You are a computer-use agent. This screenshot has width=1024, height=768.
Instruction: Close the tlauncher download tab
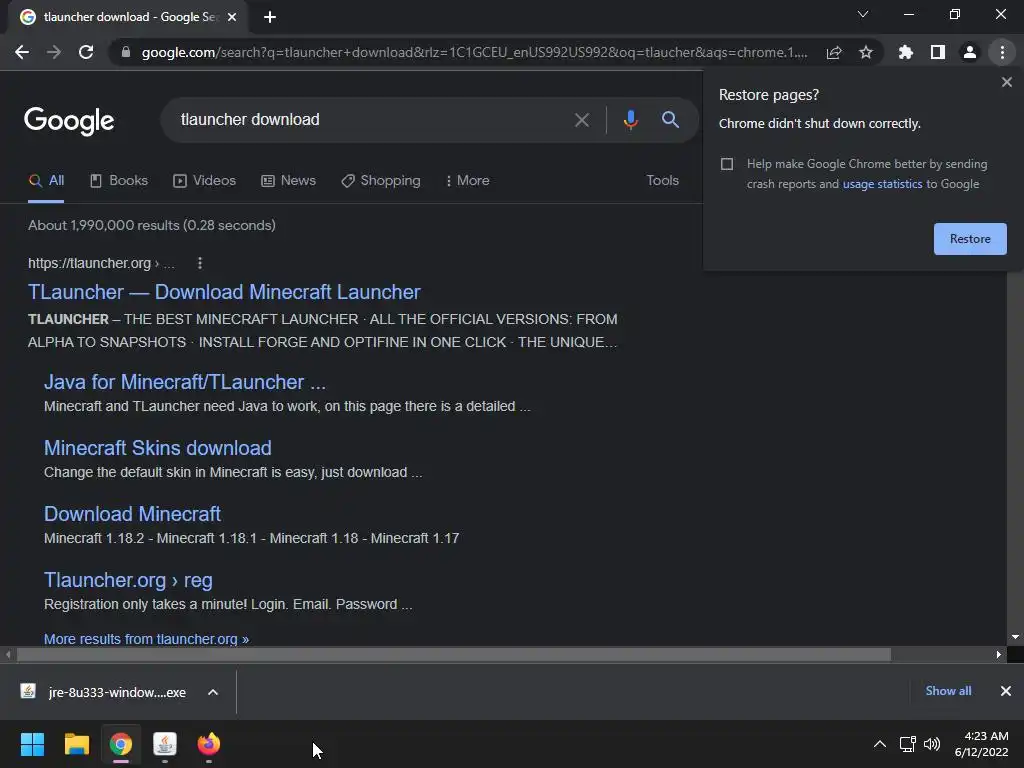[x=232, y=17]
